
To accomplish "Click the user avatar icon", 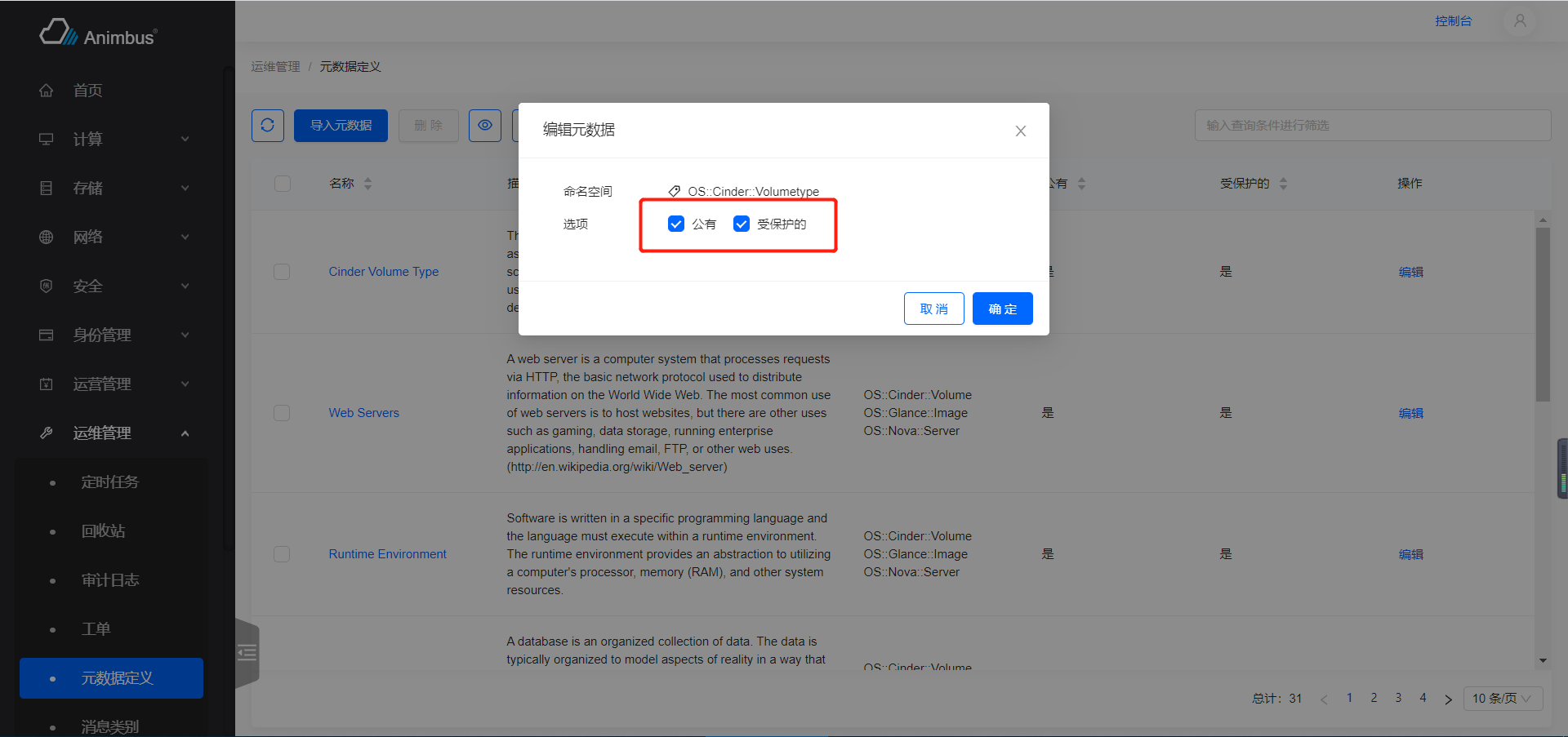I will pos(1519,21).
